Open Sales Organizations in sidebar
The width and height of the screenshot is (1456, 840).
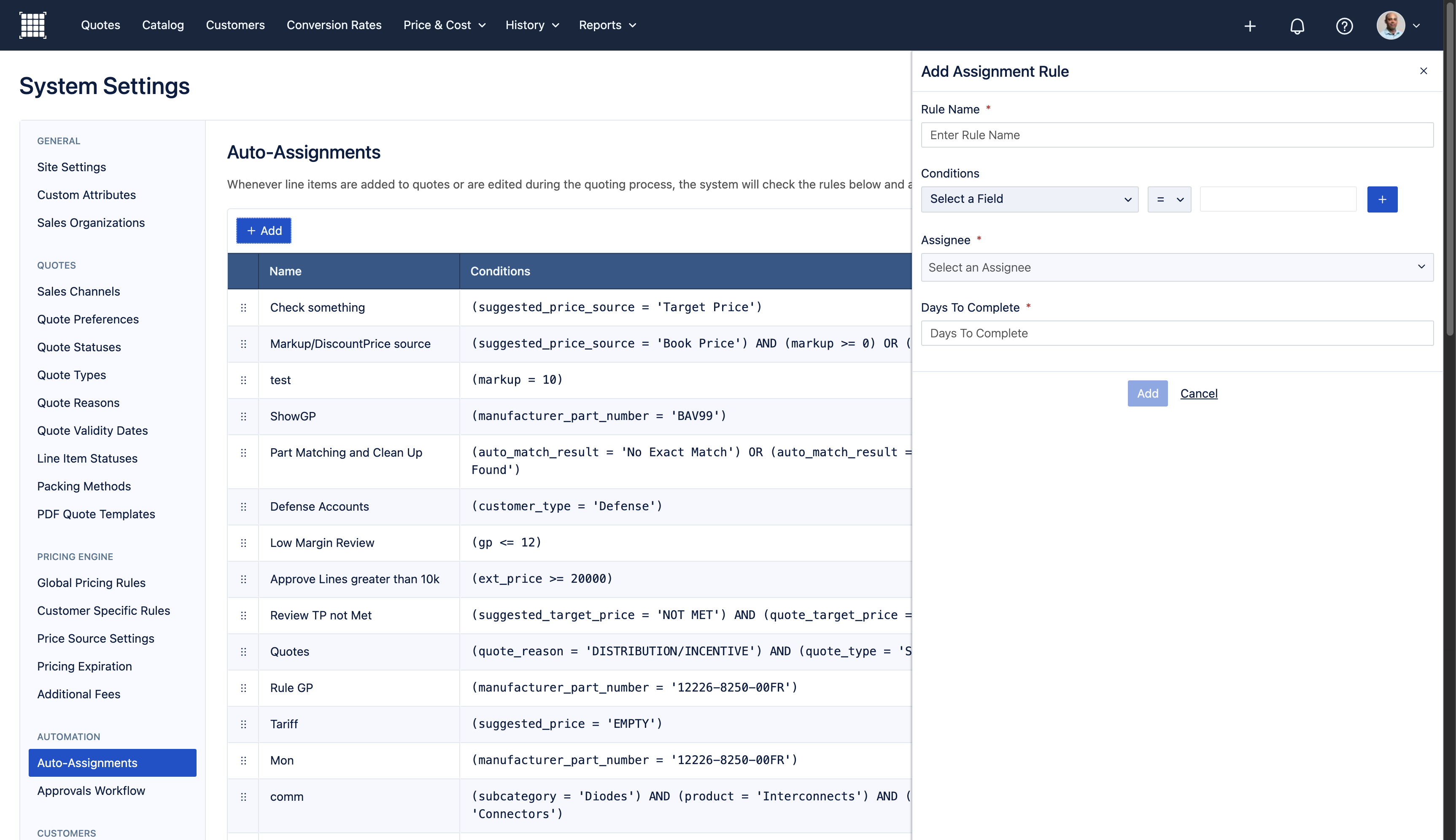tap(91, 223)
